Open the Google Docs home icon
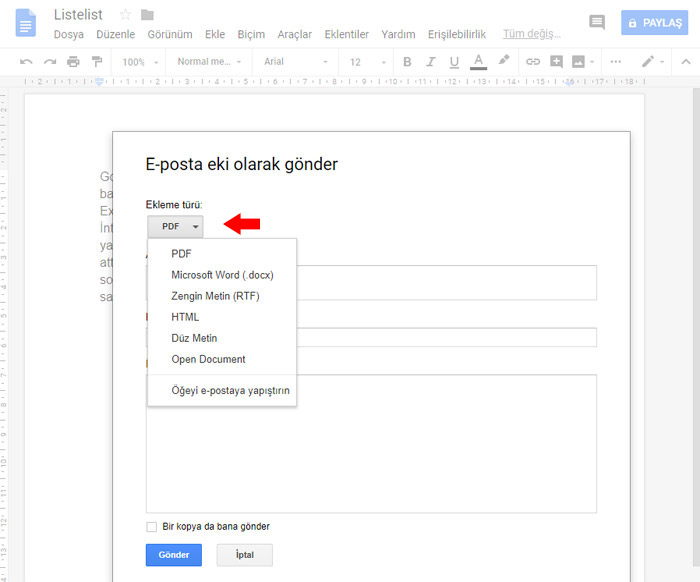 (x=25, y=23)
